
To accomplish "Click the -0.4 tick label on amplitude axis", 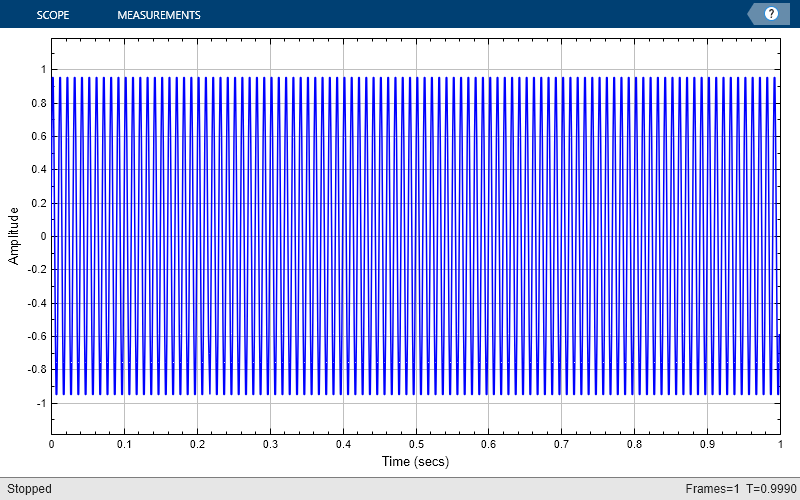I will 38,303.
